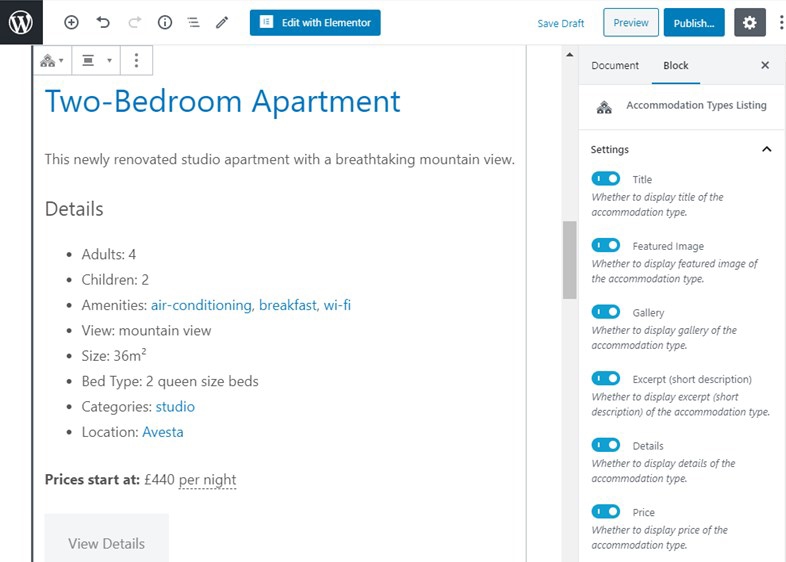Toggle the Gallery display switch

pyautogui.click(x=606, y=312)
